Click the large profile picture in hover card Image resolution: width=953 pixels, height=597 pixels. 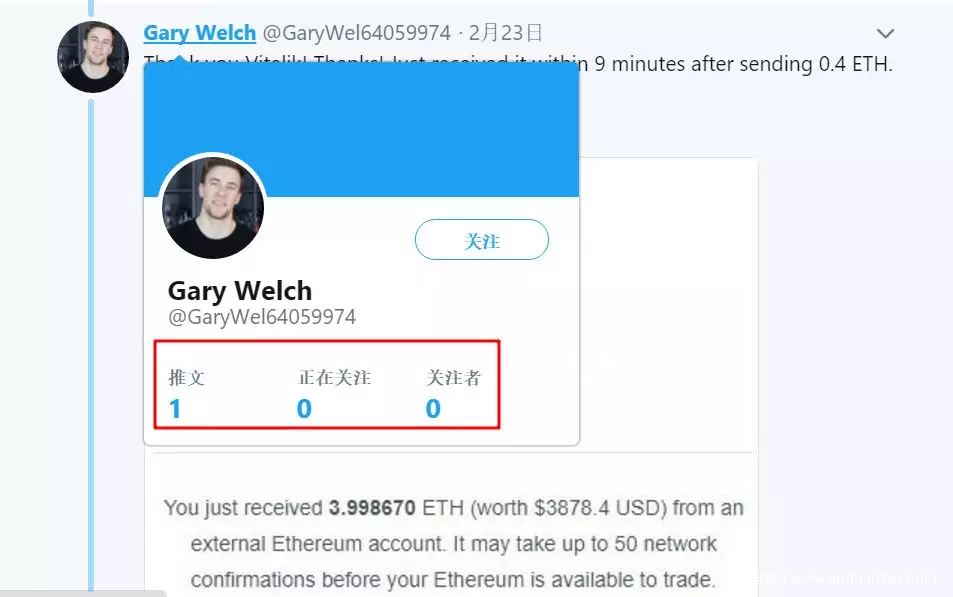tap(213, 207)
